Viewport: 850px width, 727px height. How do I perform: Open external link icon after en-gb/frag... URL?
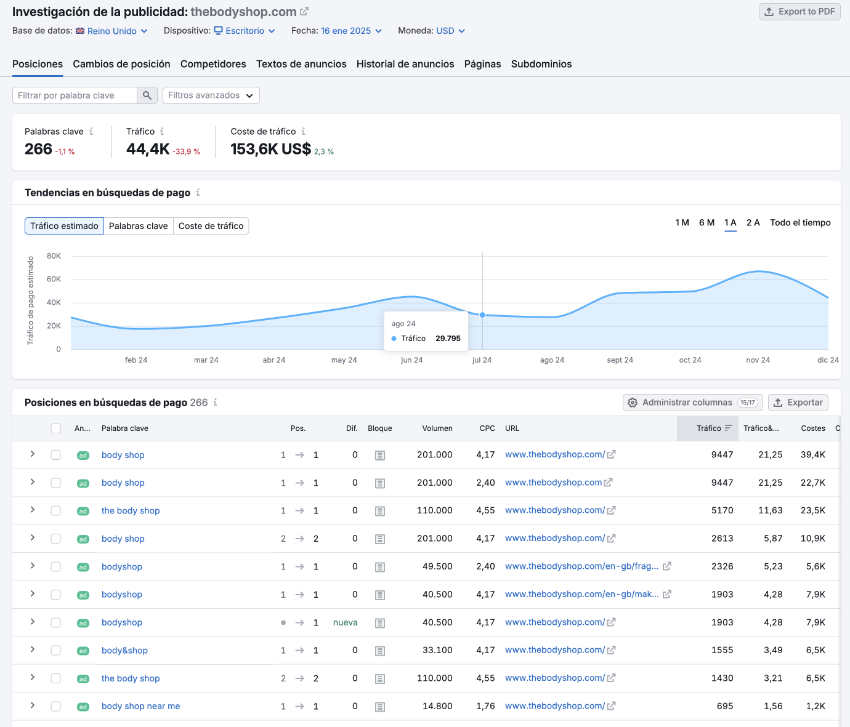pos(667,566)
